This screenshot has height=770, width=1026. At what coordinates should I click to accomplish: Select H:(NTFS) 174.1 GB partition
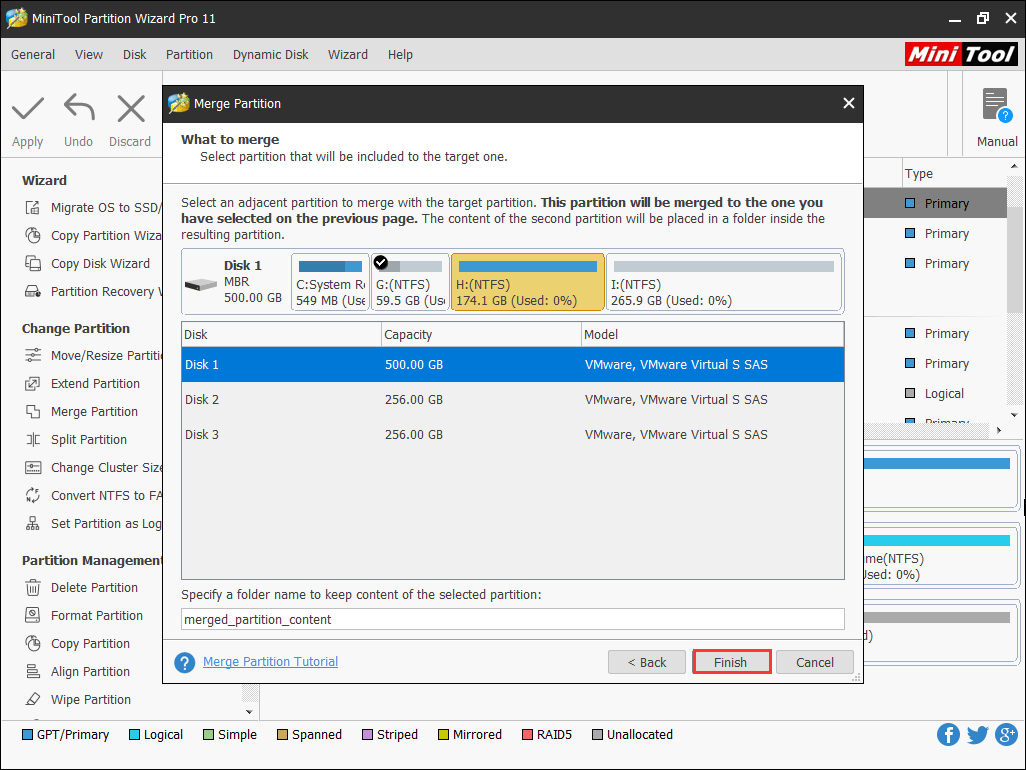[x=528, y=282]
